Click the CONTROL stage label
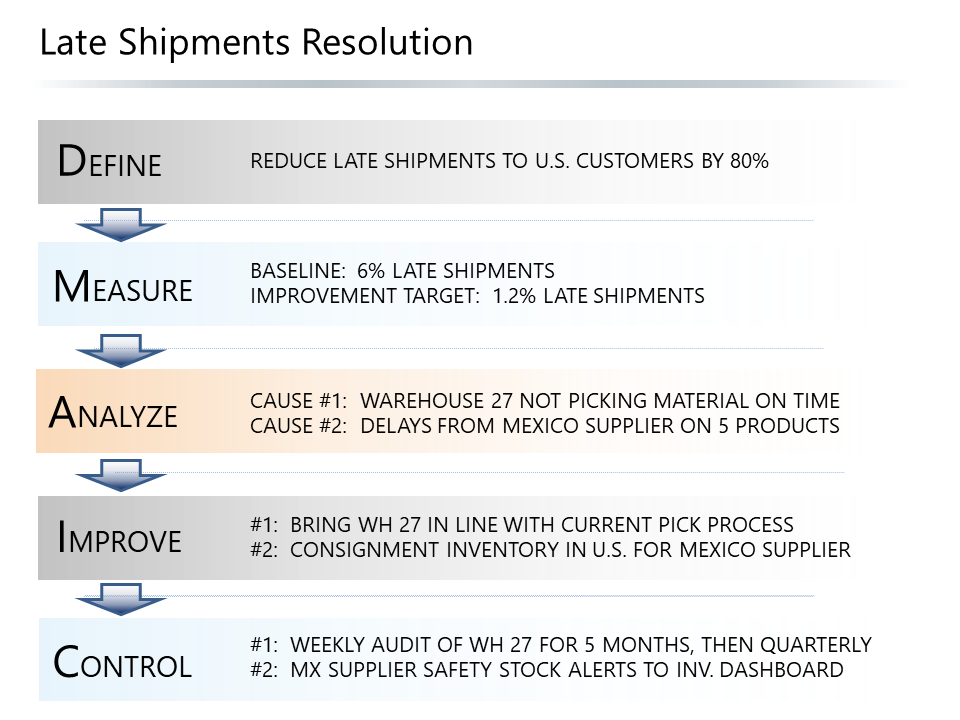Viewport: 960px width, 720px height. click(122, 662)
